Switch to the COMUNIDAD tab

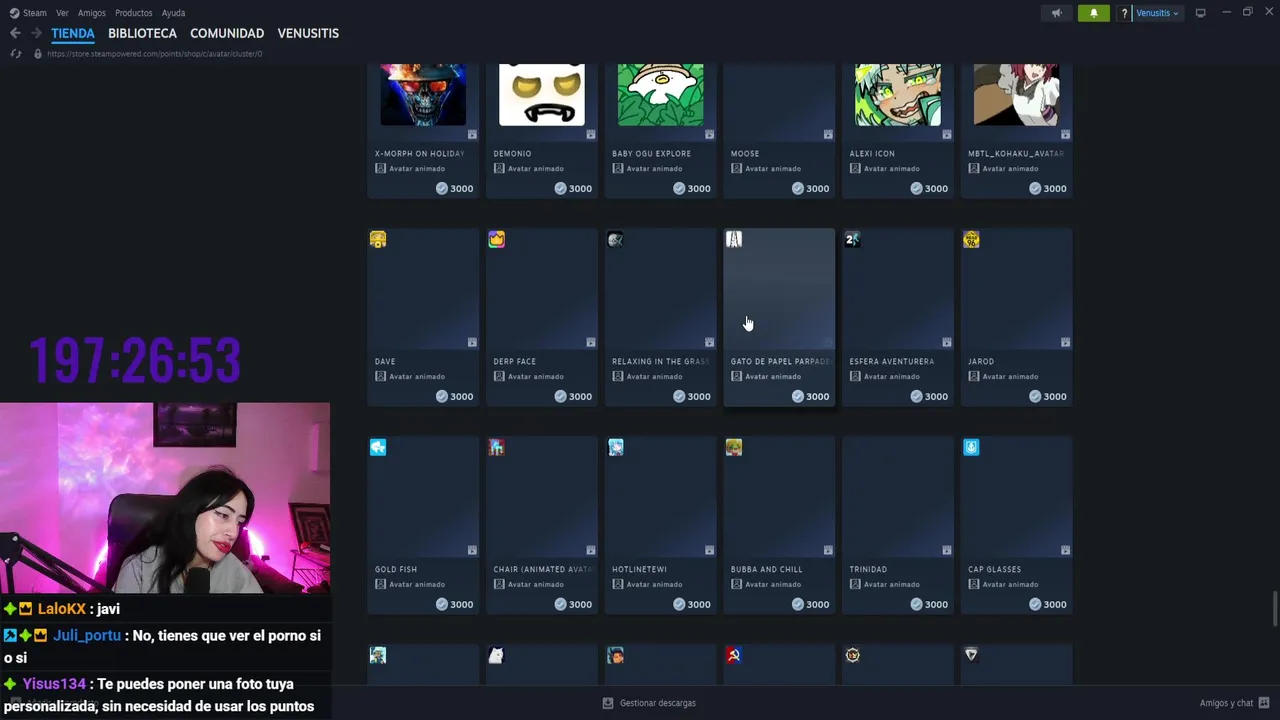(x=227, y=33)
